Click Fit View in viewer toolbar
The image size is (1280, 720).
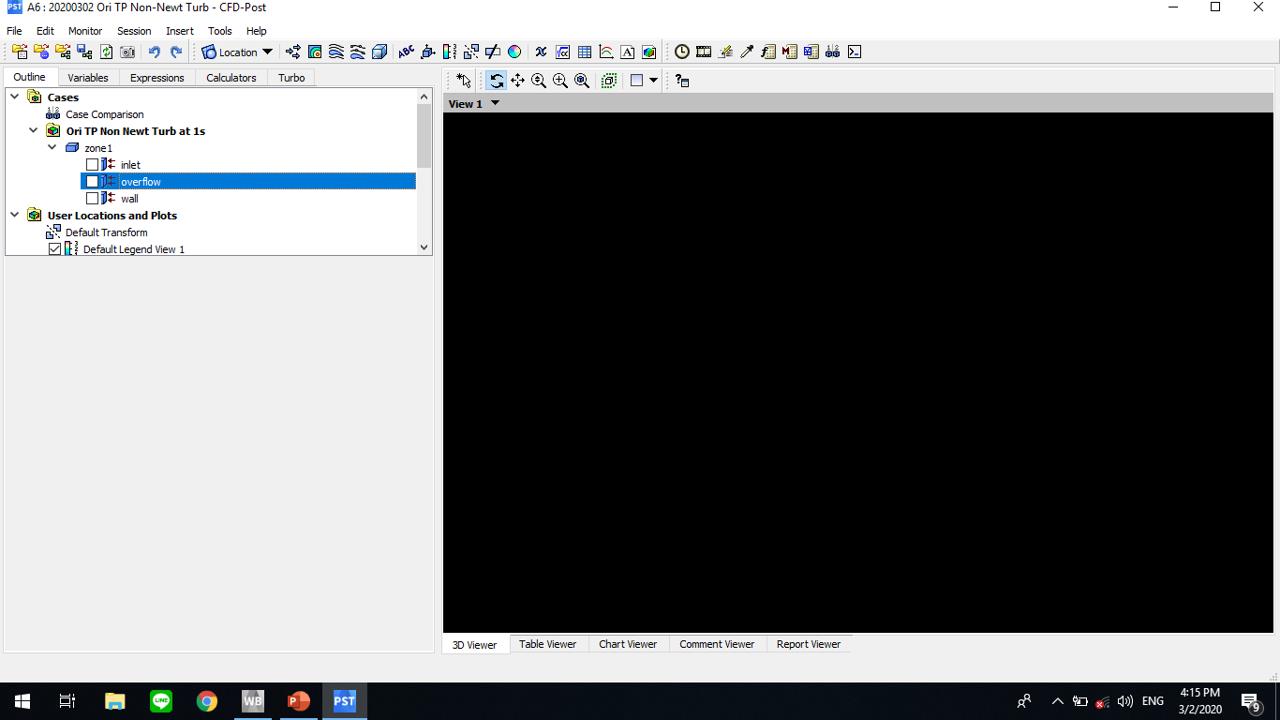(582, 81)
